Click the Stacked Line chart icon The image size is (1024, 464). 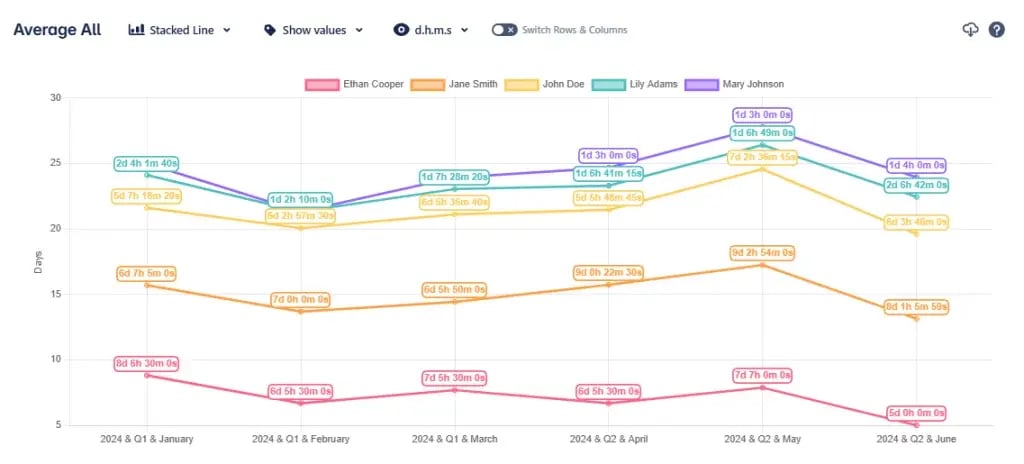point(137,30)
